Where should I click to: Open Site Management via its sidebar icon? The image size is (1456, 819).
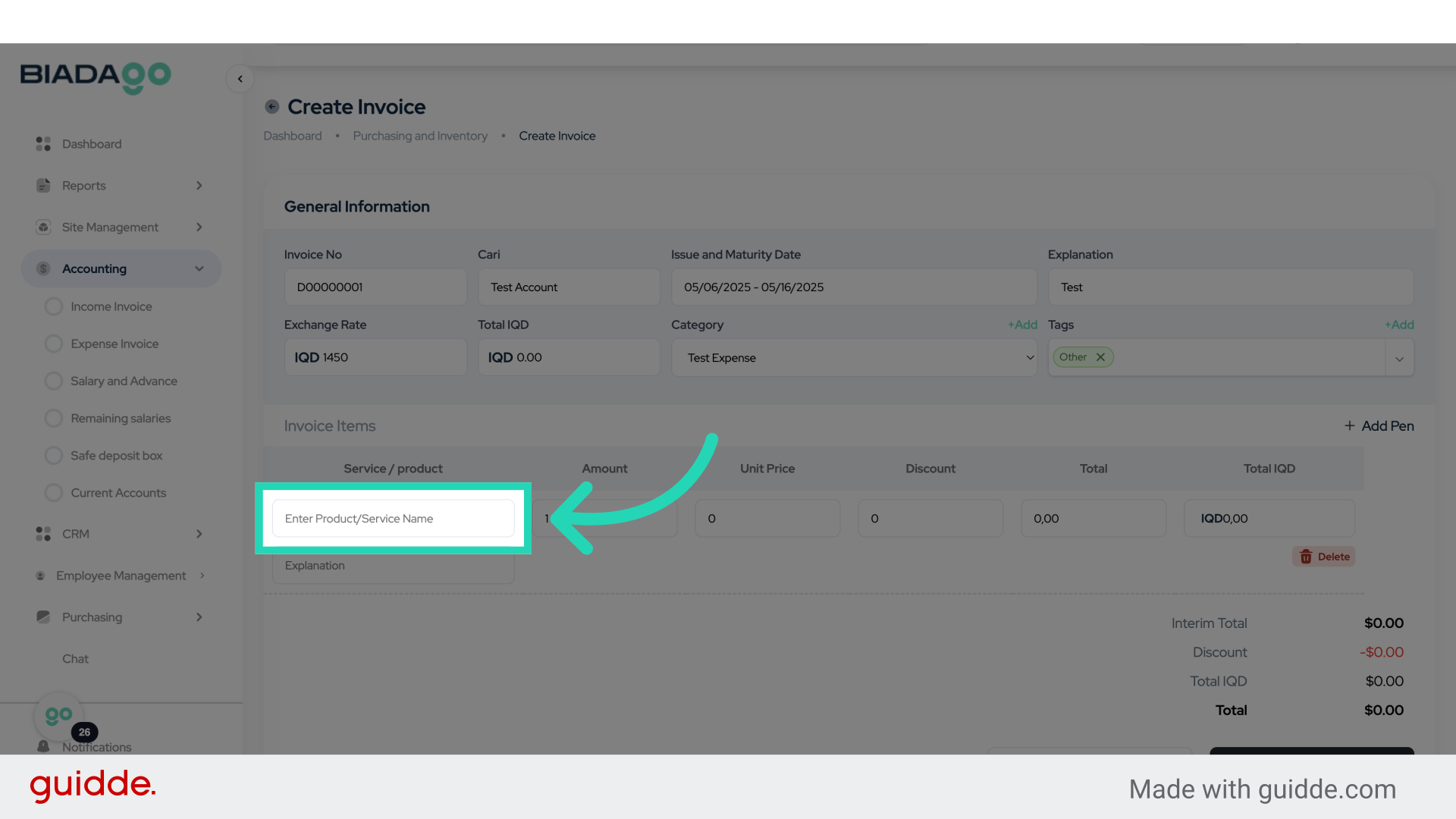point(42,227)
